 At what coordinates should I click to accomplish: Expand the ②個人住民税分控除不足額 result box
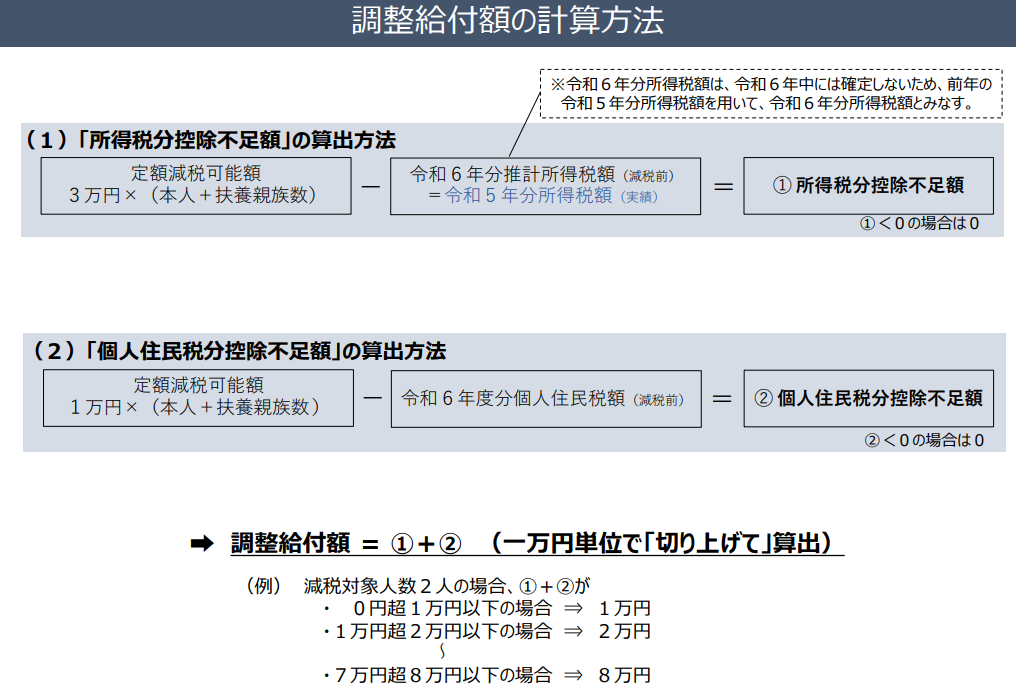point(867,398)
